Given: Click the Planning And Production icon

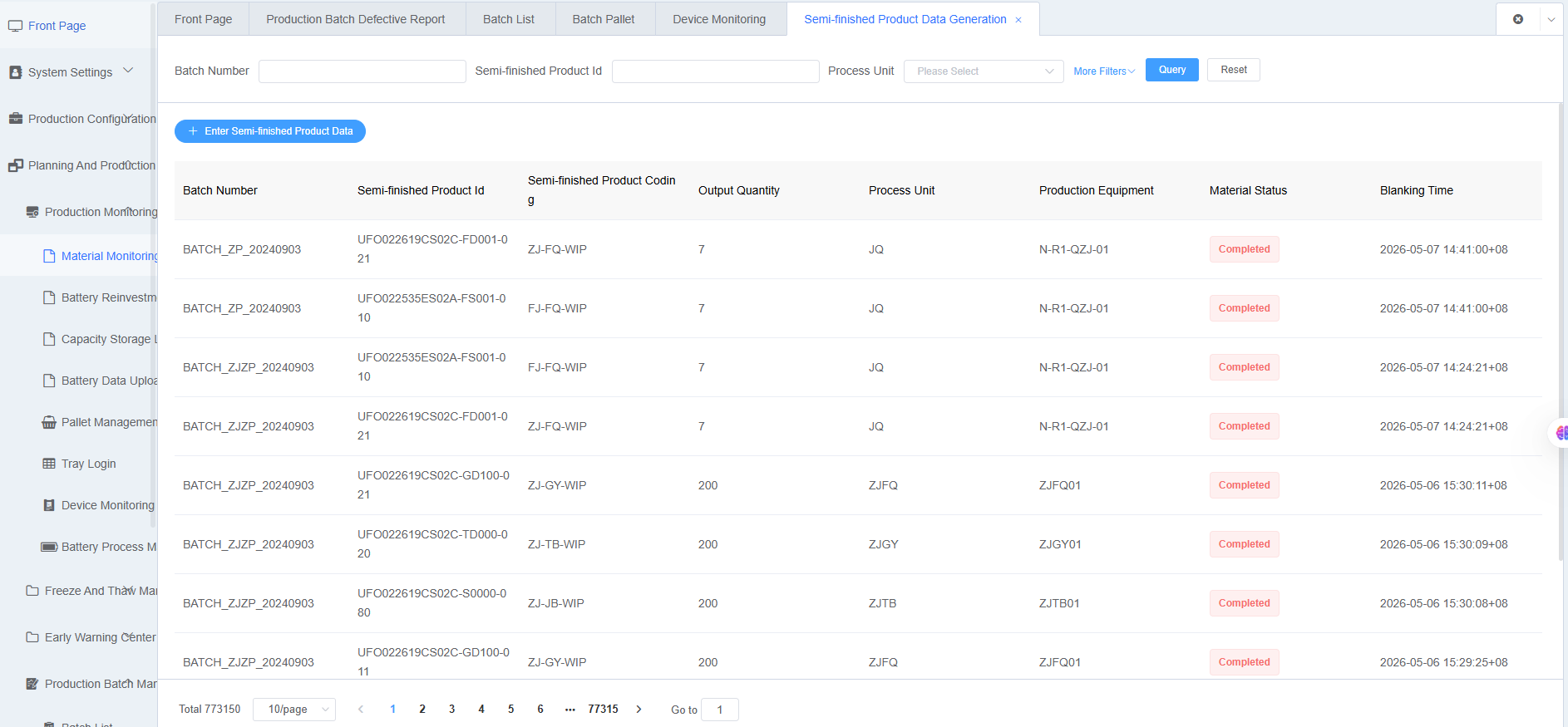Looking at the screenshot, I should click(15, 165).
